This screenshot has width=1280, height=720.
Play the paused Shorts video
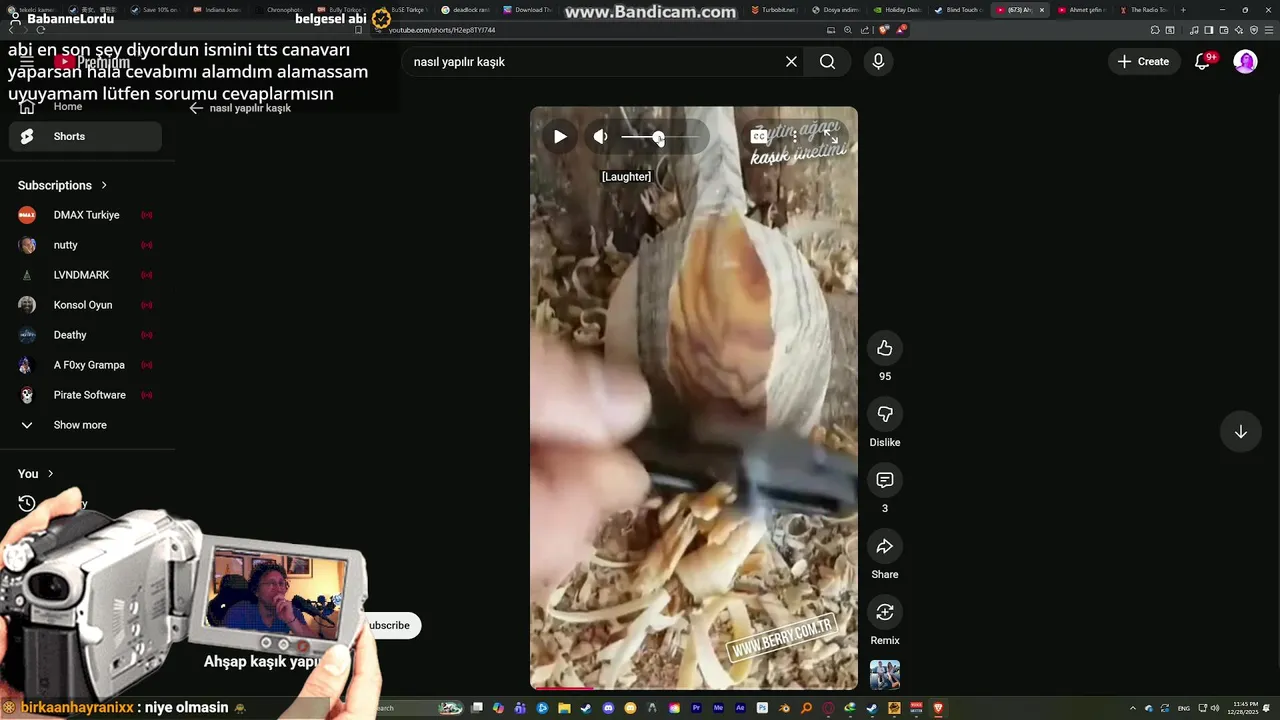560,137
